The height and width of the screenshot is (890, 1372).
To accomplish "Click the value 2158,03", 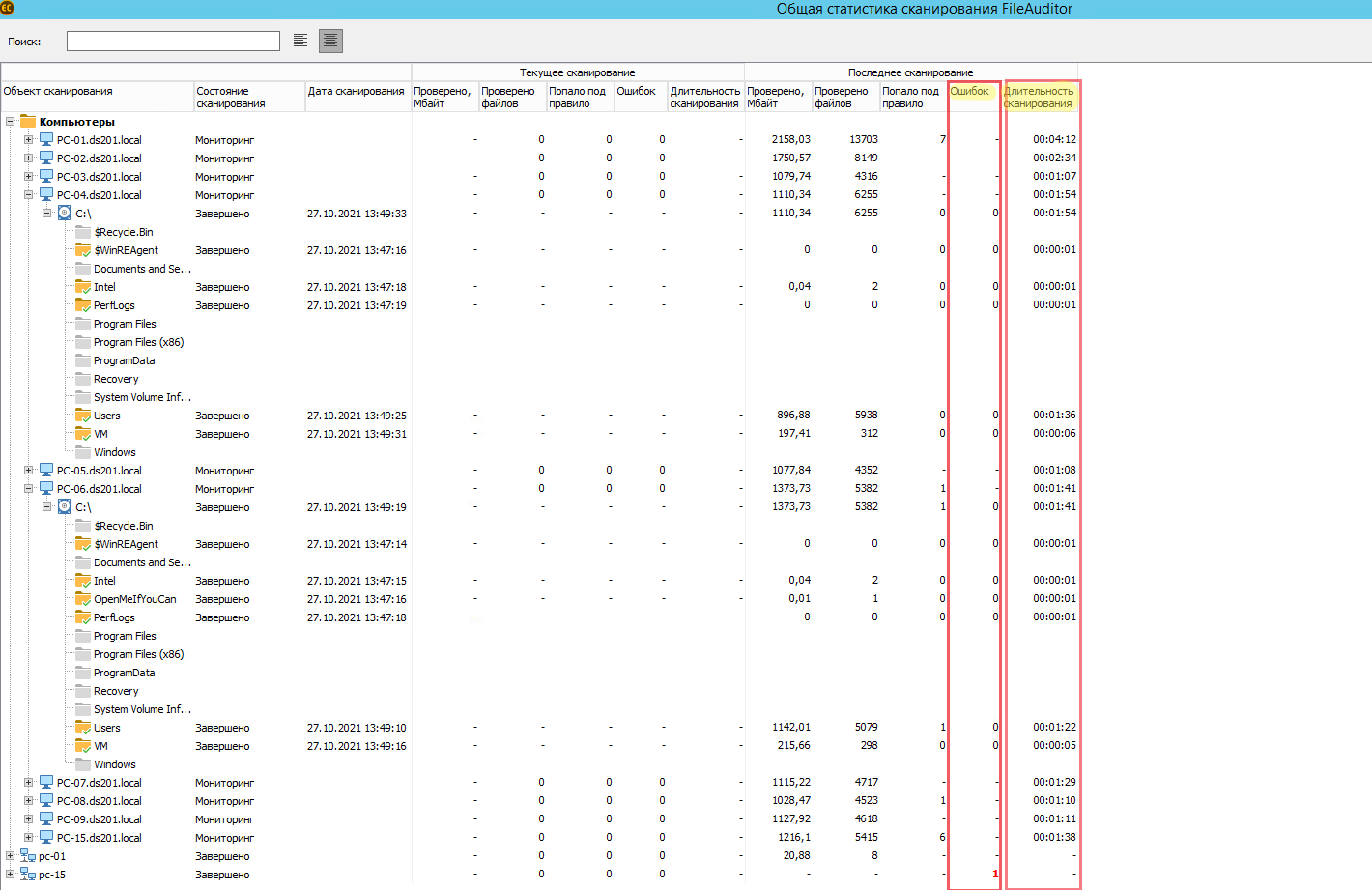I will (x=791, y=139).
